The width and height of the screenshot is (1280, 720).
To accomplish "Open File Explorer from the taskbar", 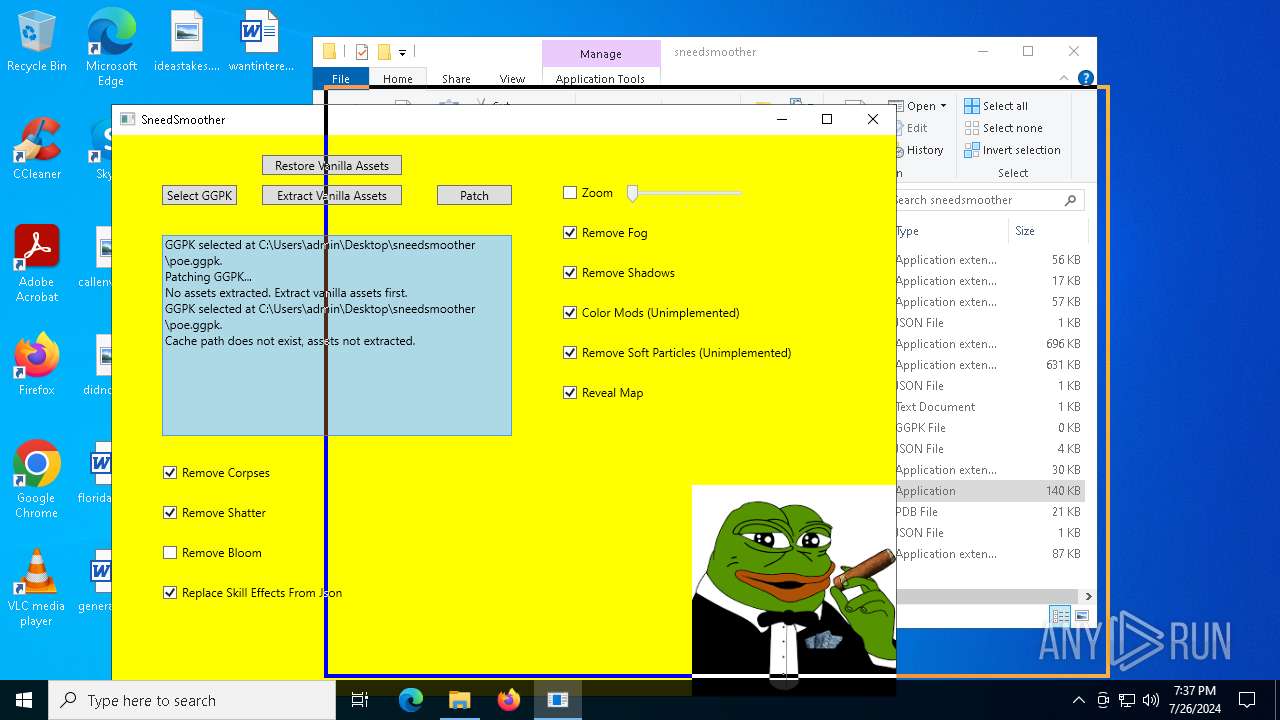I will pos(459,700).
